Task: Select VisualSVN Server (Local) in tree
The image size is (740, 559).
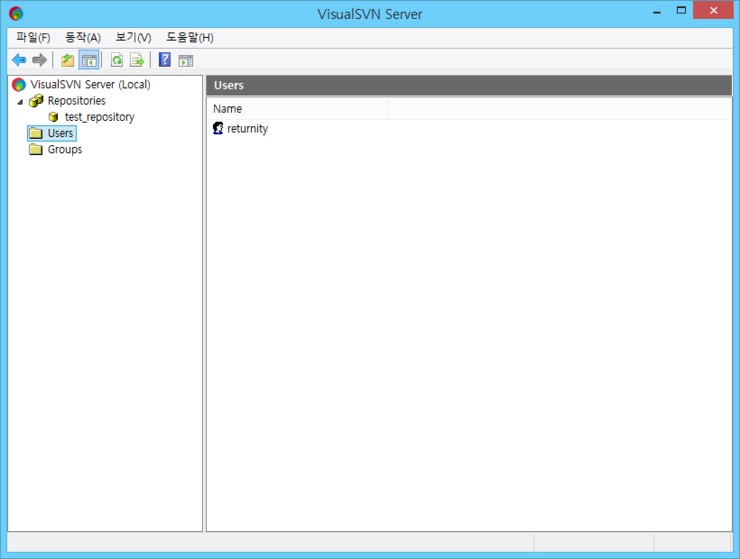Action: pyautogui.click(x=90, y=85)
